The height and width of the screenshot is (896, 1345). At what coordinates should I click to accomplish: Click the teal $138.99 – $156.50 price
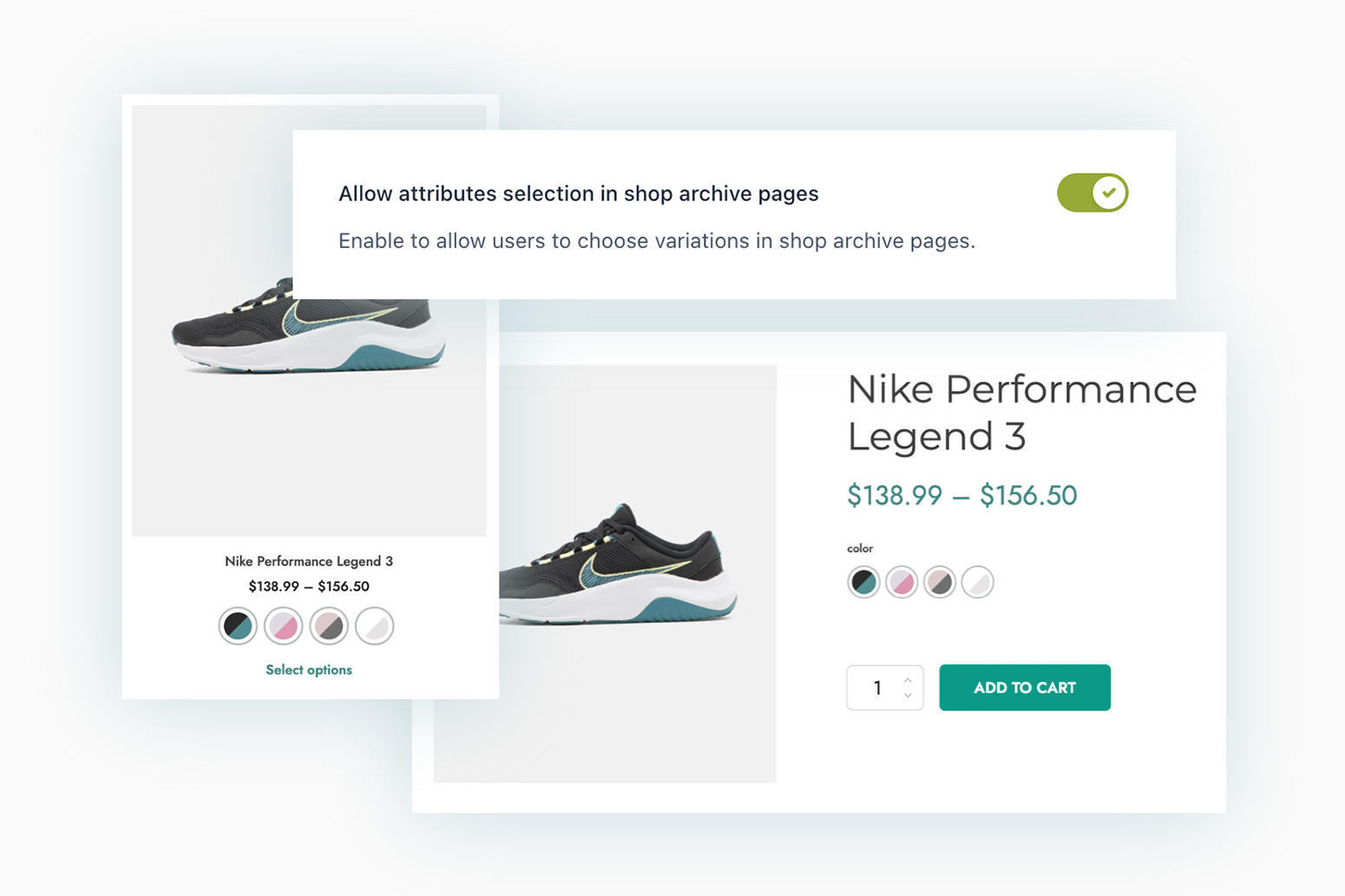point(961,495)
